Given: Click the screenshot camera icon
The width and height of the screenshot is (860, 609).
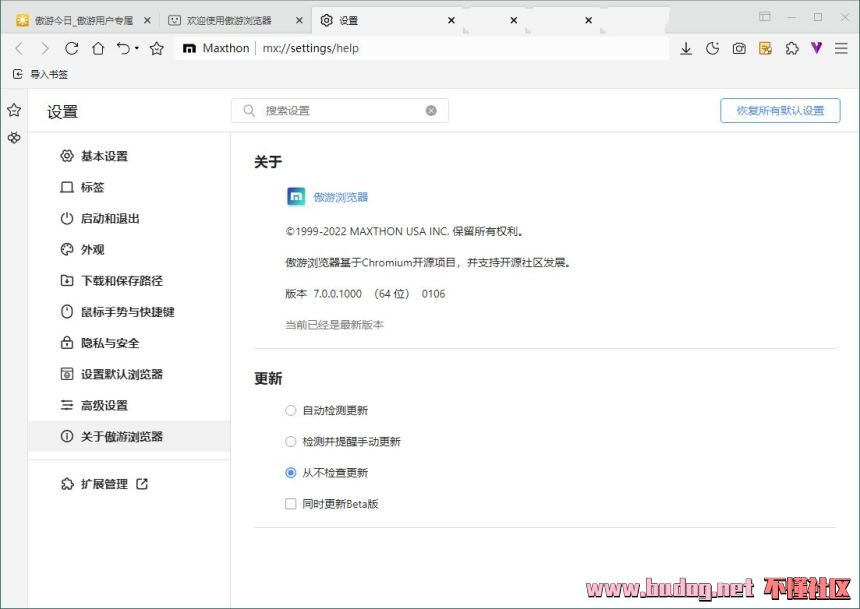Looking at the screenshot, I should point(739,48).
